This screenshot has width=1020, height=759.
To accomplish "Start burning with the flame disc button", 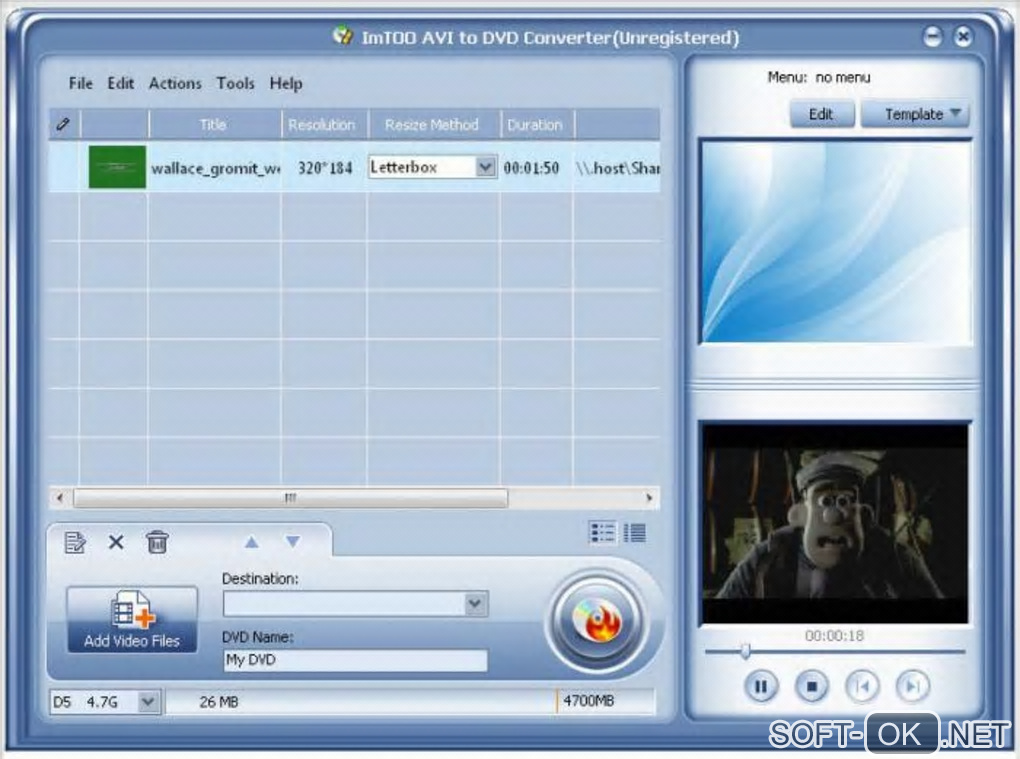I will 597,620.
